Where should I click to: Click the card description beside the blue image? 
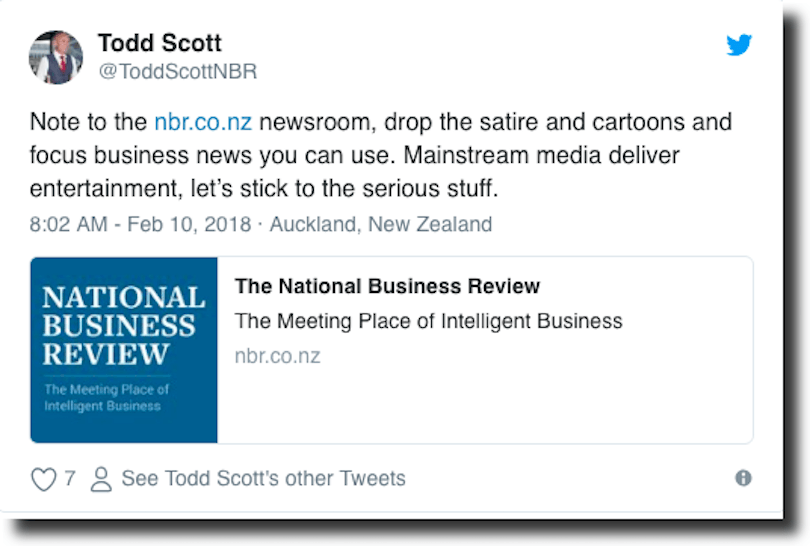pos(428,321)
